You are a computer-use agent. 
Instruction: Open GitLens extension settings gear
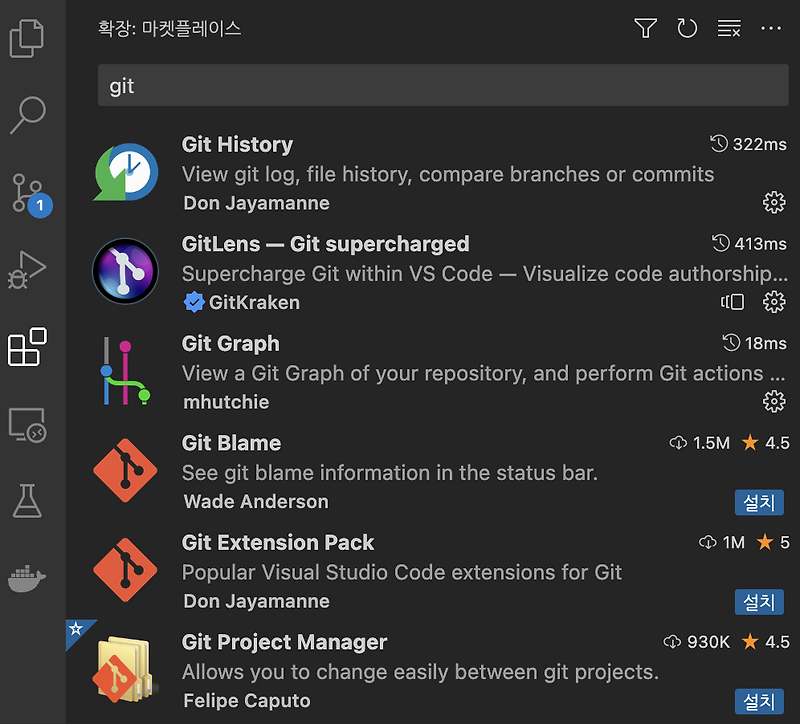(x=774, y=301)
